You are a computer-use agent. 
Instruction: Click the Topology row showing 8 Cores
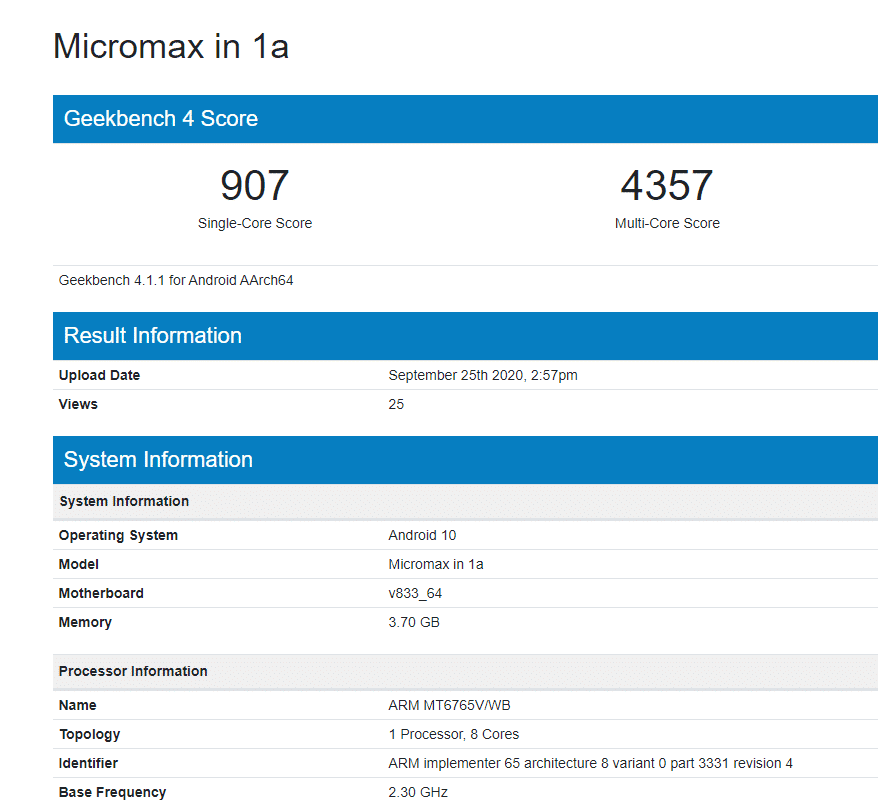click(x=454, y=734)
